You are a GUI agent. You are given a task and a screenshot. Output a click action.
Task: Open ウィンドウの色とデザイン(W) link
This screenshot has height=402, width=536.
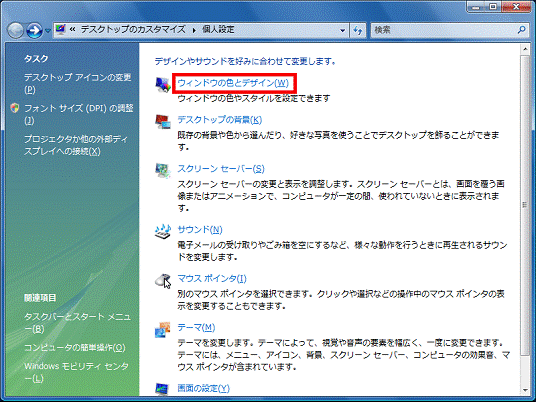[233, 83]
